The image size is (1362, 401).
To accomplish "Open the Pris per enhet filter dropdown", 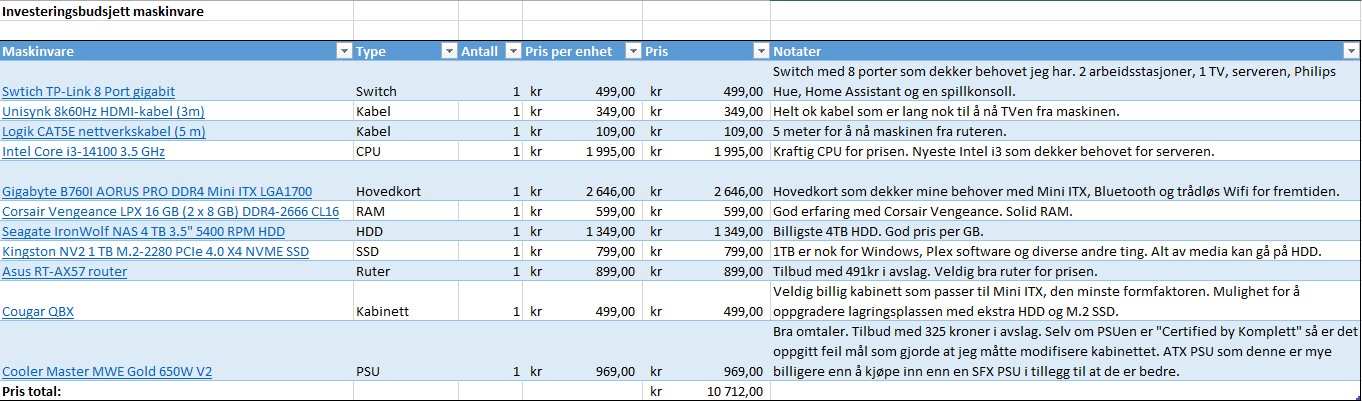I will click(x=632, y=51).
